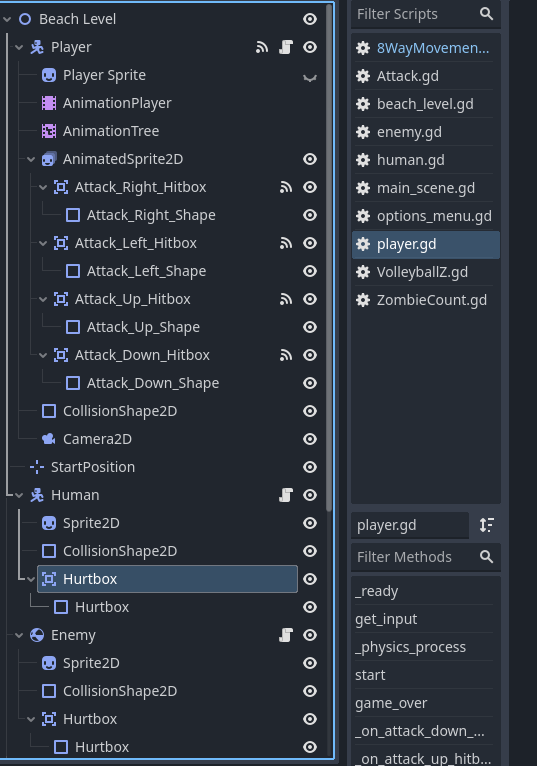Open the script attached to Player node
537x766 pixels.
286,47
